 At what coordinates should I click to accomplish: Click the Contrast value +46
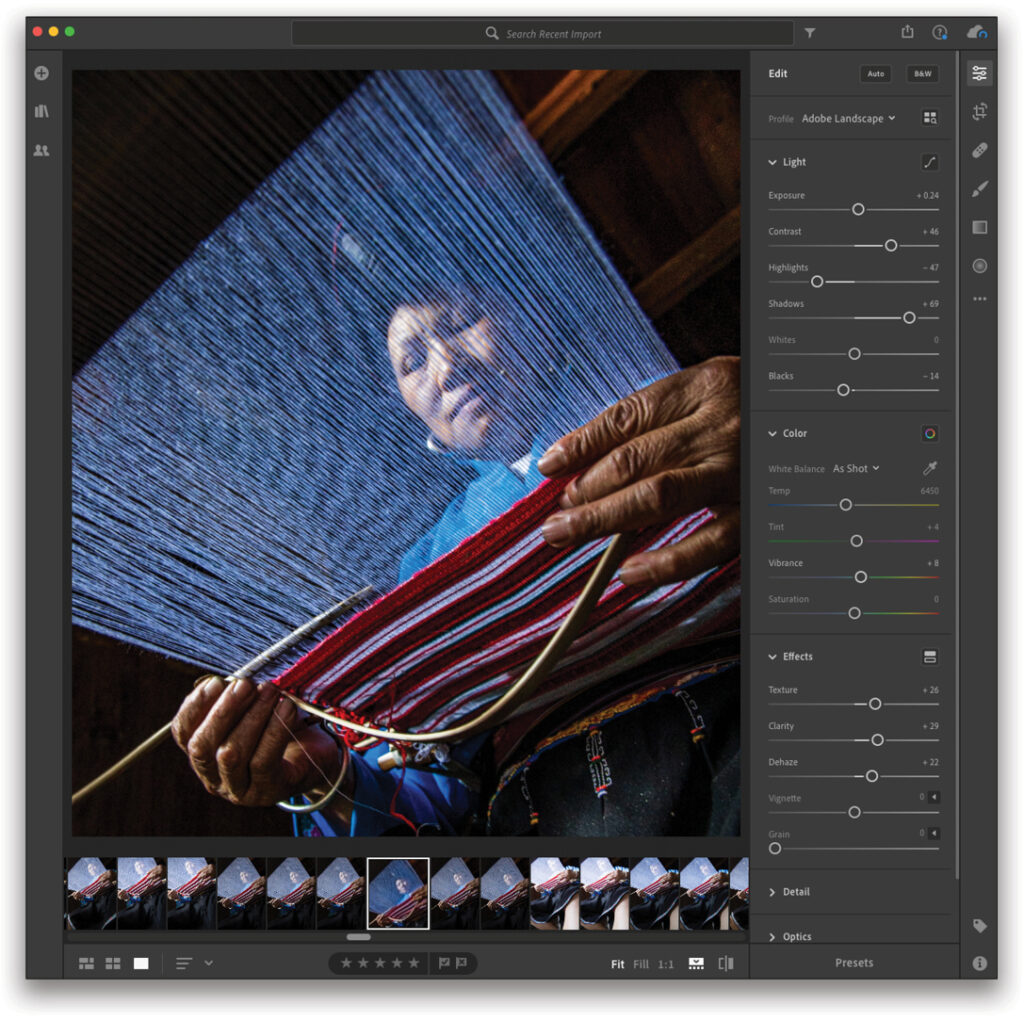click(x=931, y=232)
